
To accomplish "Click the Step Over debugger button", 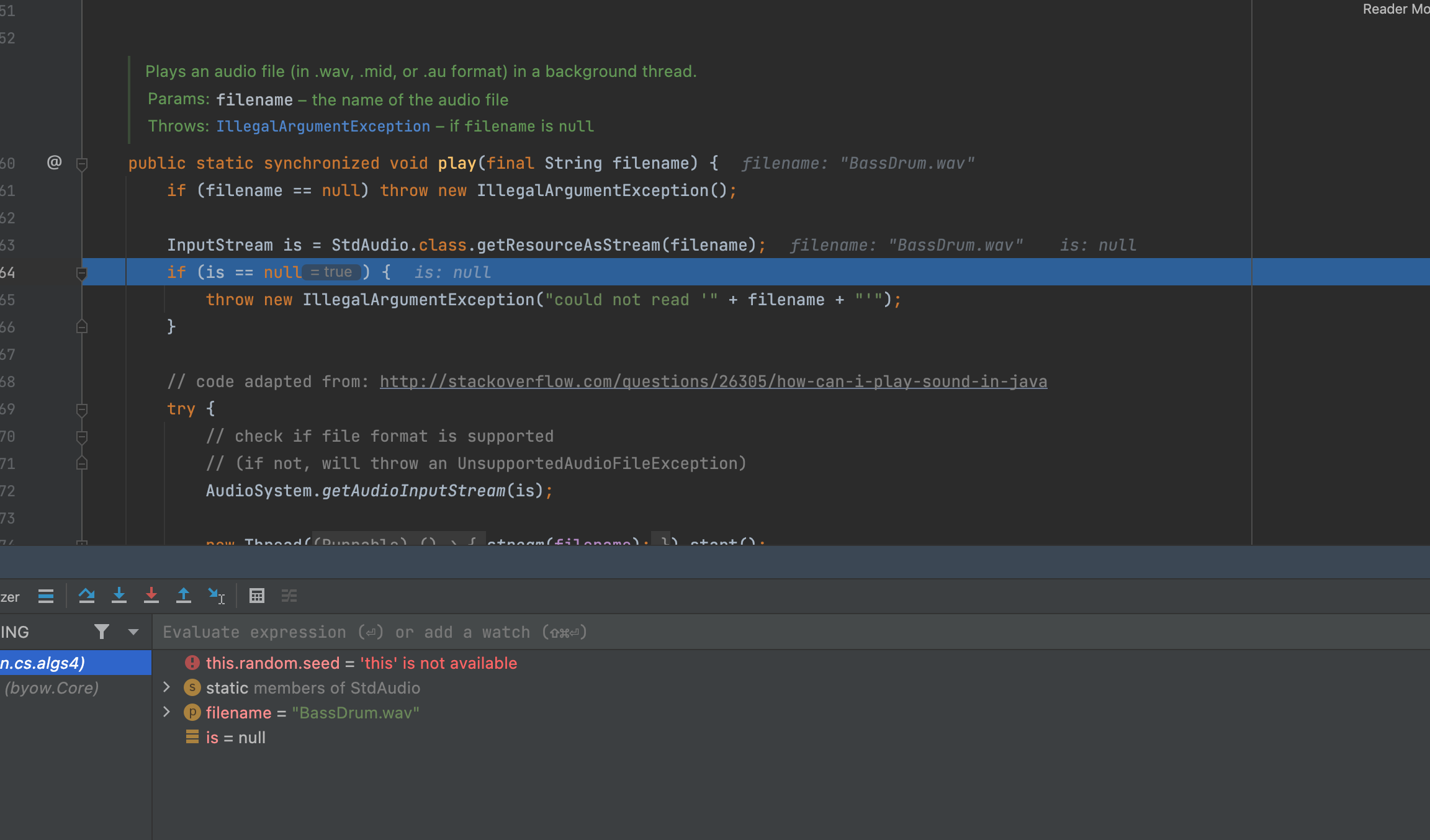I will coord(87,596).
